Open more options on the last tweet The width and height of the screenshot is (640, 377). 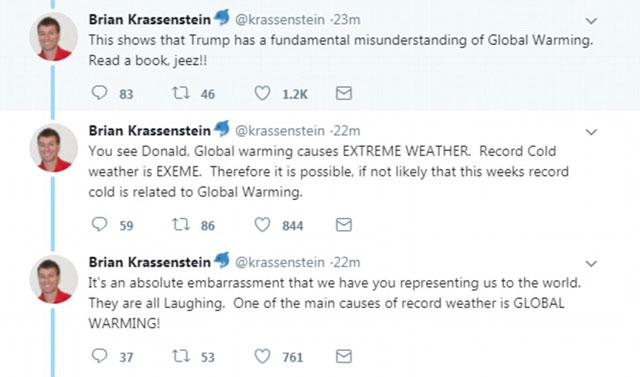tap(591, 264)
